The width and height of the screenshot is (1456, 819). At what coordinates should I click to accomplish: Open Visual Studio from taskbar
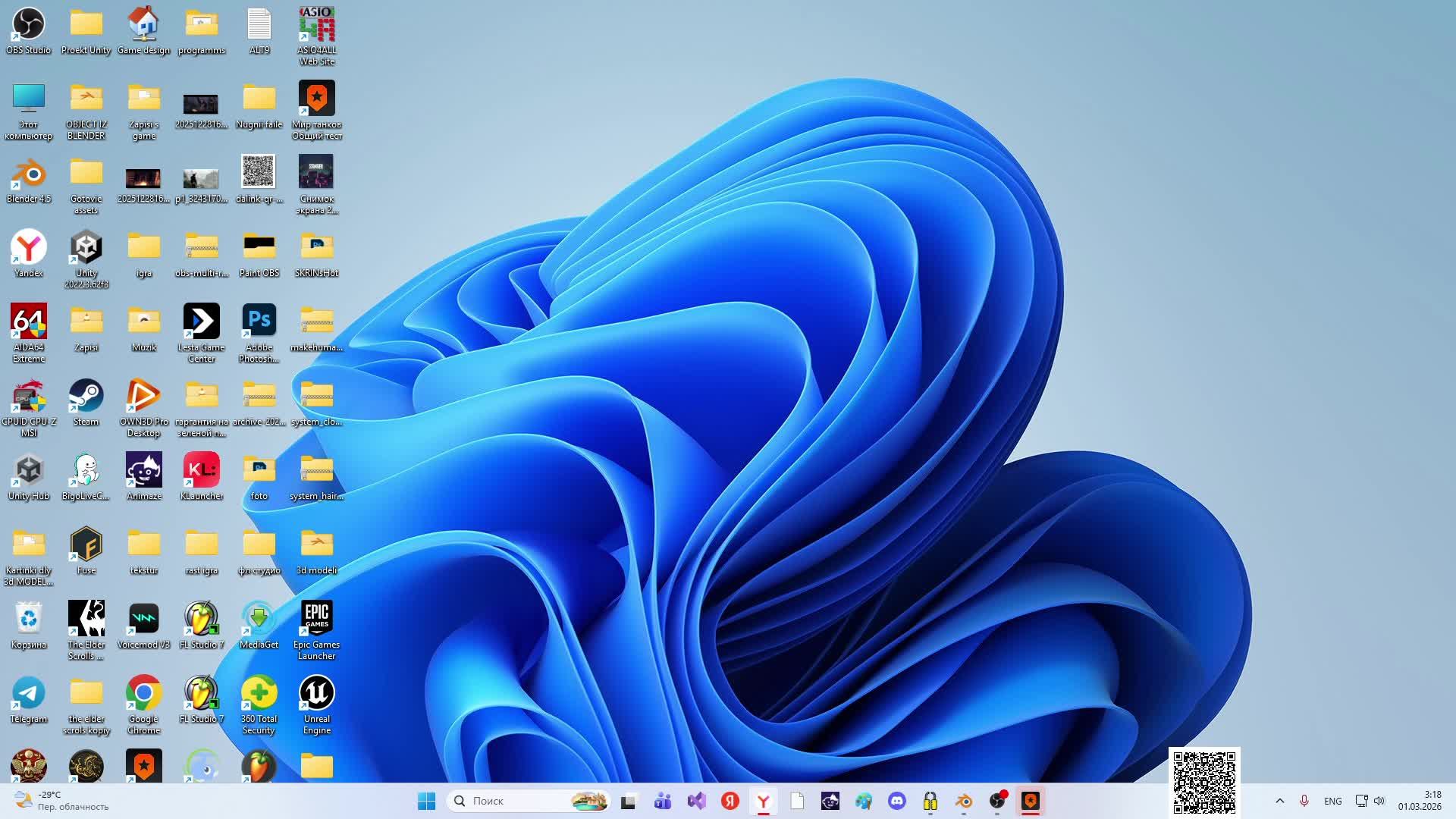tap(696, 802)
